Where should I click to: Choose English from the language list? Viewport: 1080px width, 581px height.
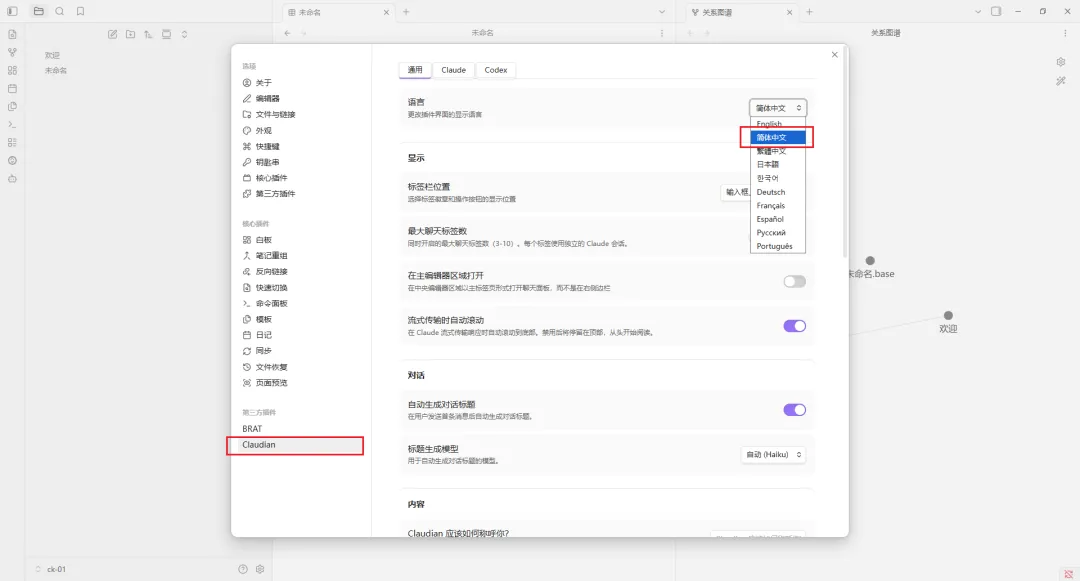coord(778,124)
